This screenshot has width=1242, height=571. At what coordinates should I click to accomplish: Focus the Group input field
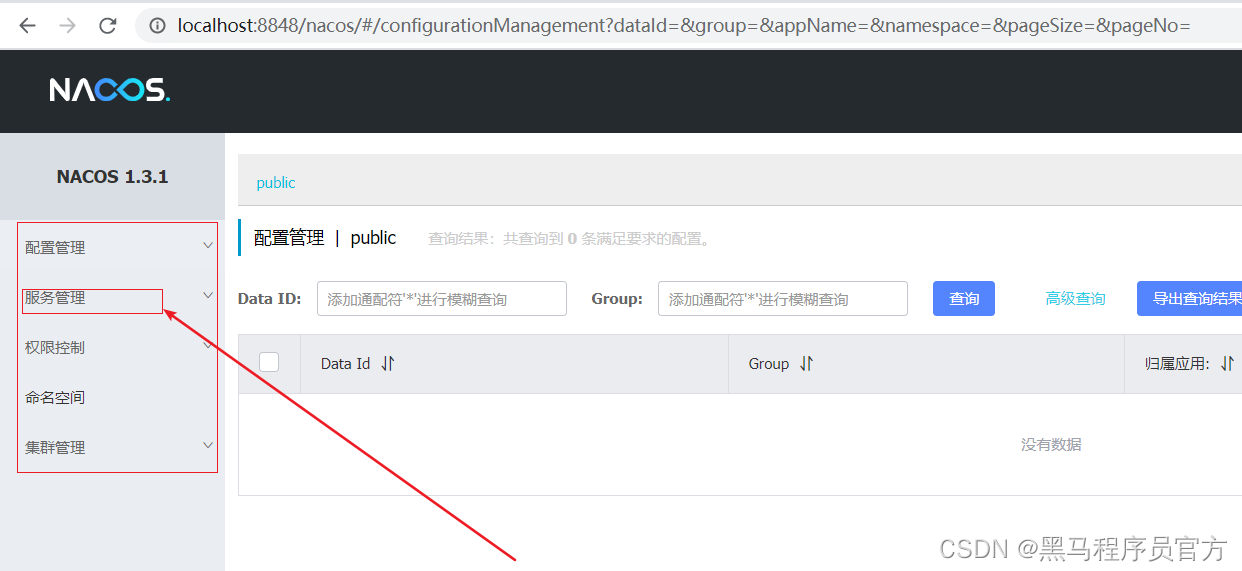point(782,299)
